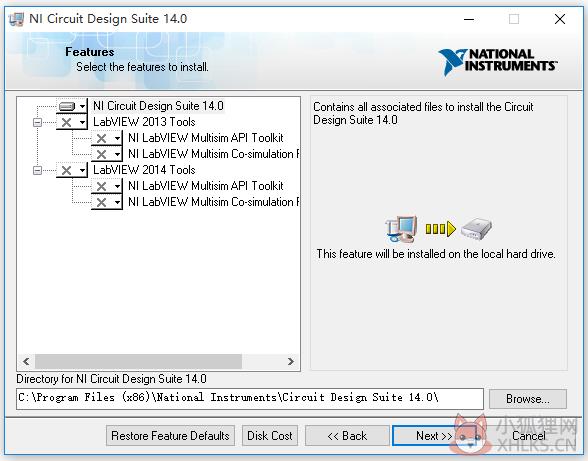Select LabVIEW 2014 Tools tree item

click(144, 170)
